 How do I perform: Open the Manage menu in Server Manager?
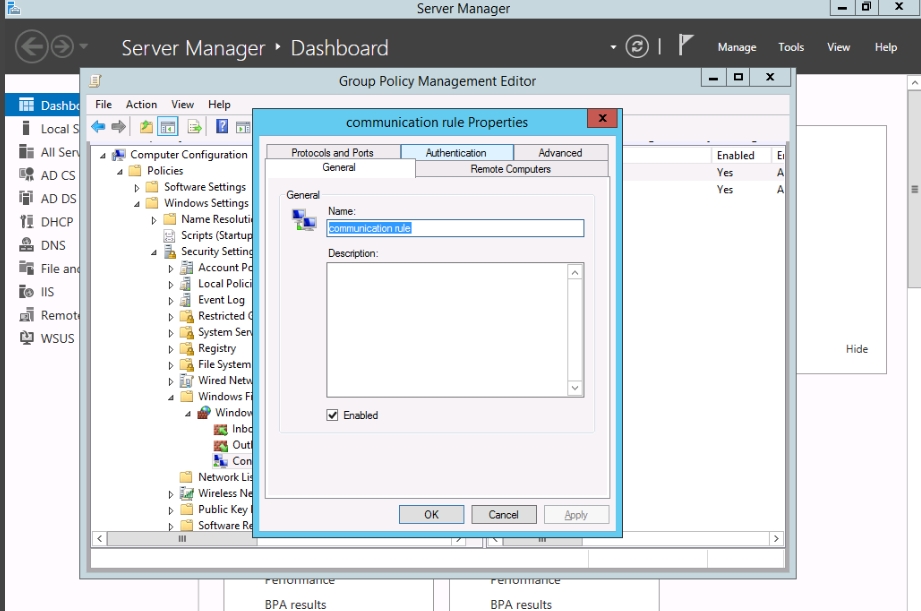(x=737, y=47)
